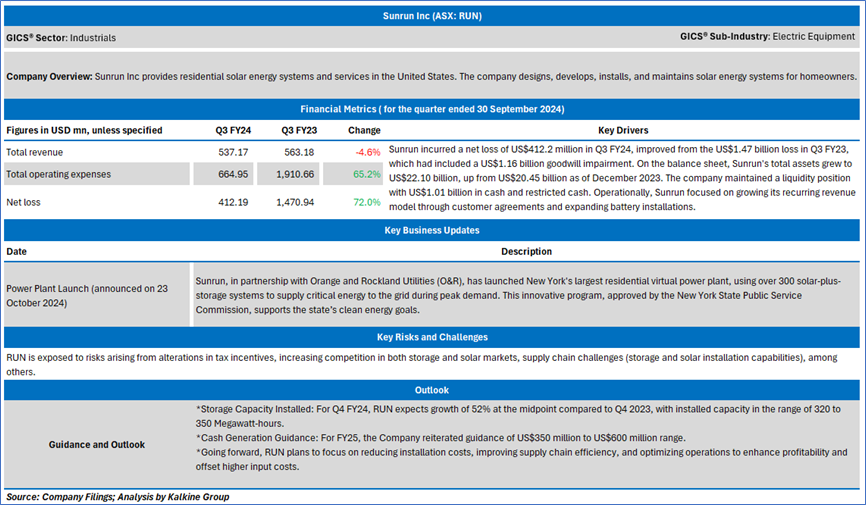Click the Key Risks and Challenges header
Viewport: 866px width, 505px height.
[x=432, y=336]
